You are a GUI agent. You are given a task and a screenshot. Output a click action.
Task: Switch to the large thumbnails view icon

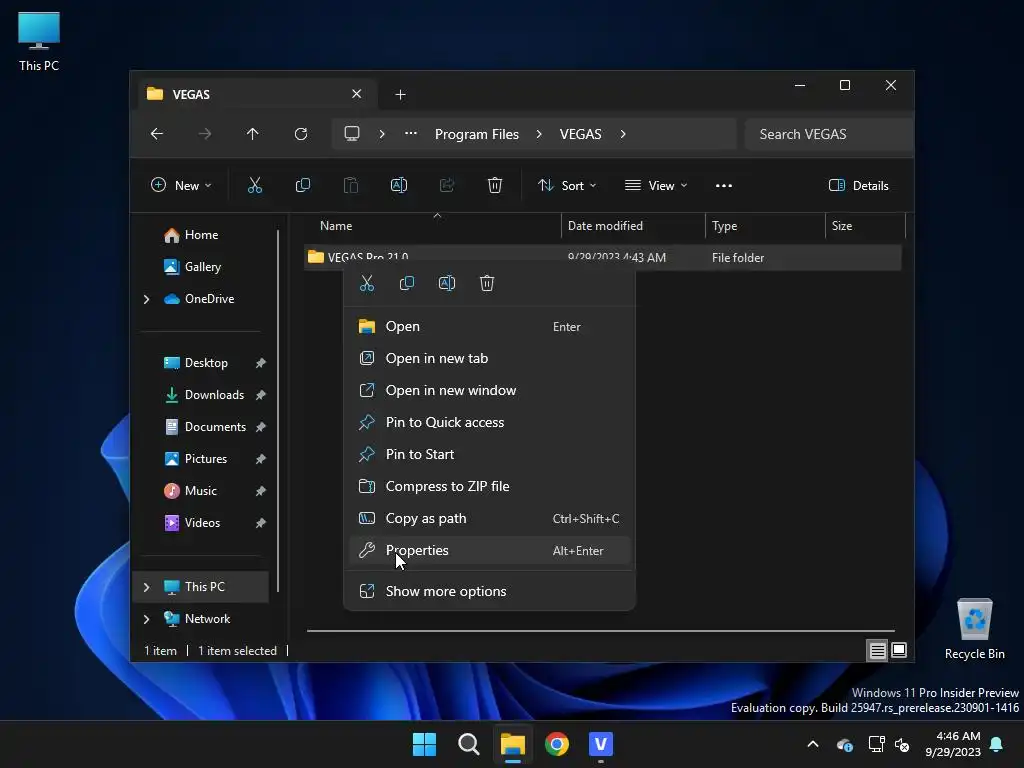pyautogui.click(x=899, y=650)
